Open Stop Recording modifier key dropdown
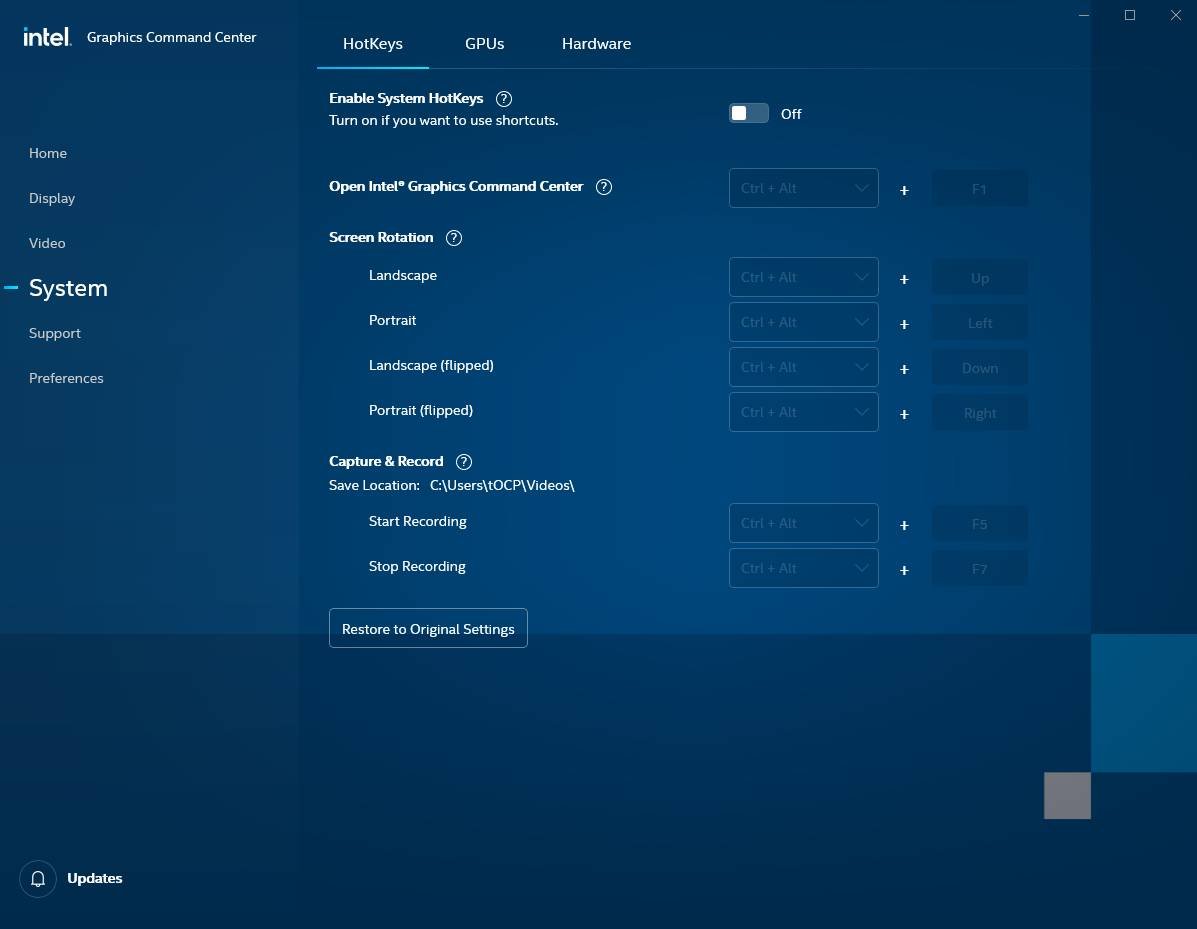Screen dimensions: 1197x929 (803, 569)
